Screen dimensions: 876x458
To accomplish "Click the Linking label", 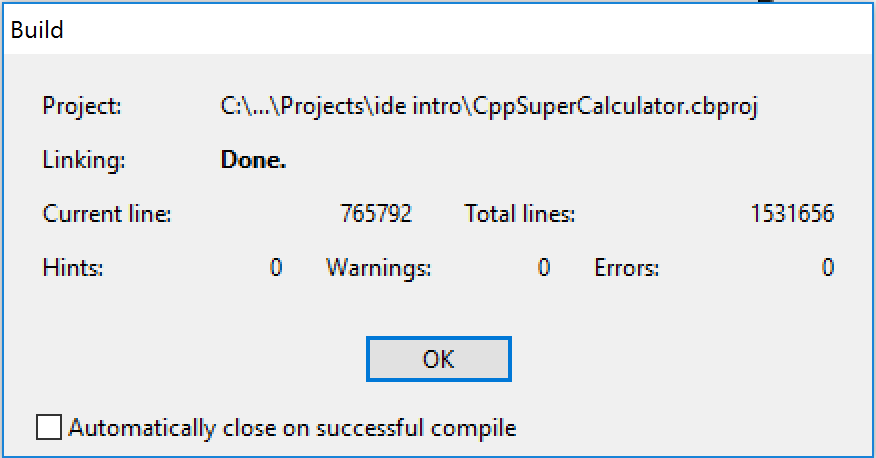I will pos(84,160).
